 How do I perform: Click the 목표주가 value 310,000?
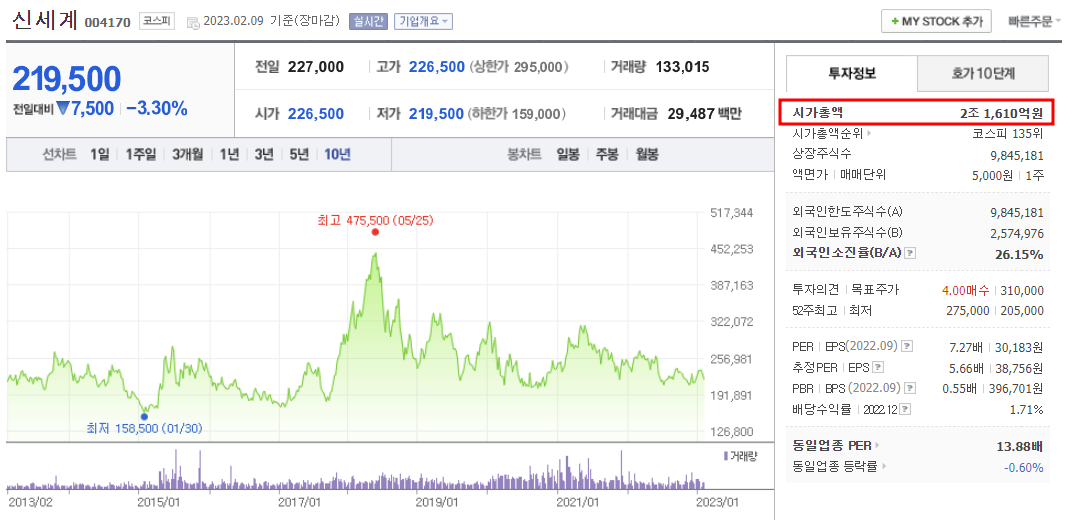1022,290
